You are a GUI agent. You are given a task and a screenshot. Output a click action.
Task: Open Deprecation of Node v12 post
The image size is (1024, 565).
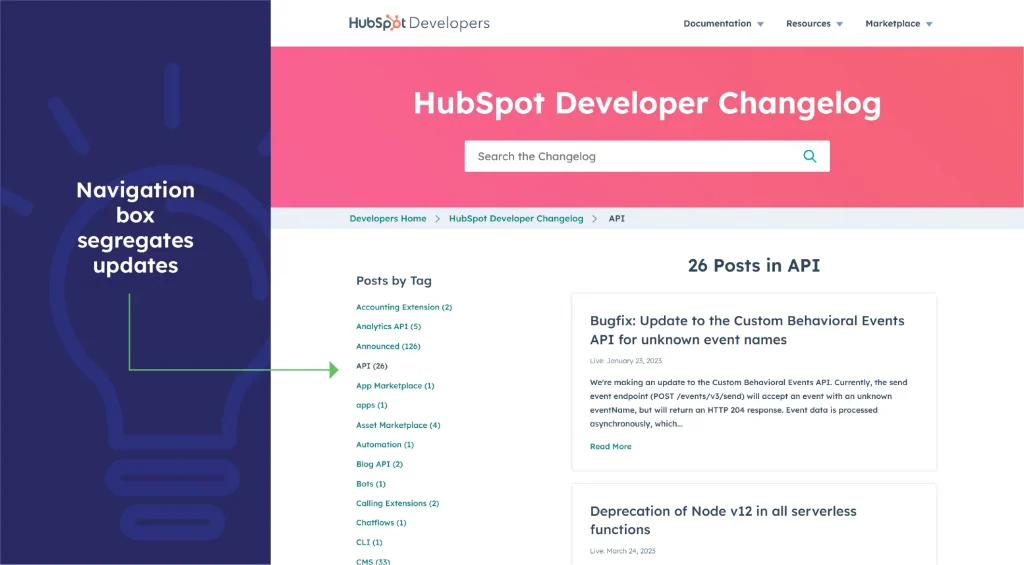(x=723, y=520)
